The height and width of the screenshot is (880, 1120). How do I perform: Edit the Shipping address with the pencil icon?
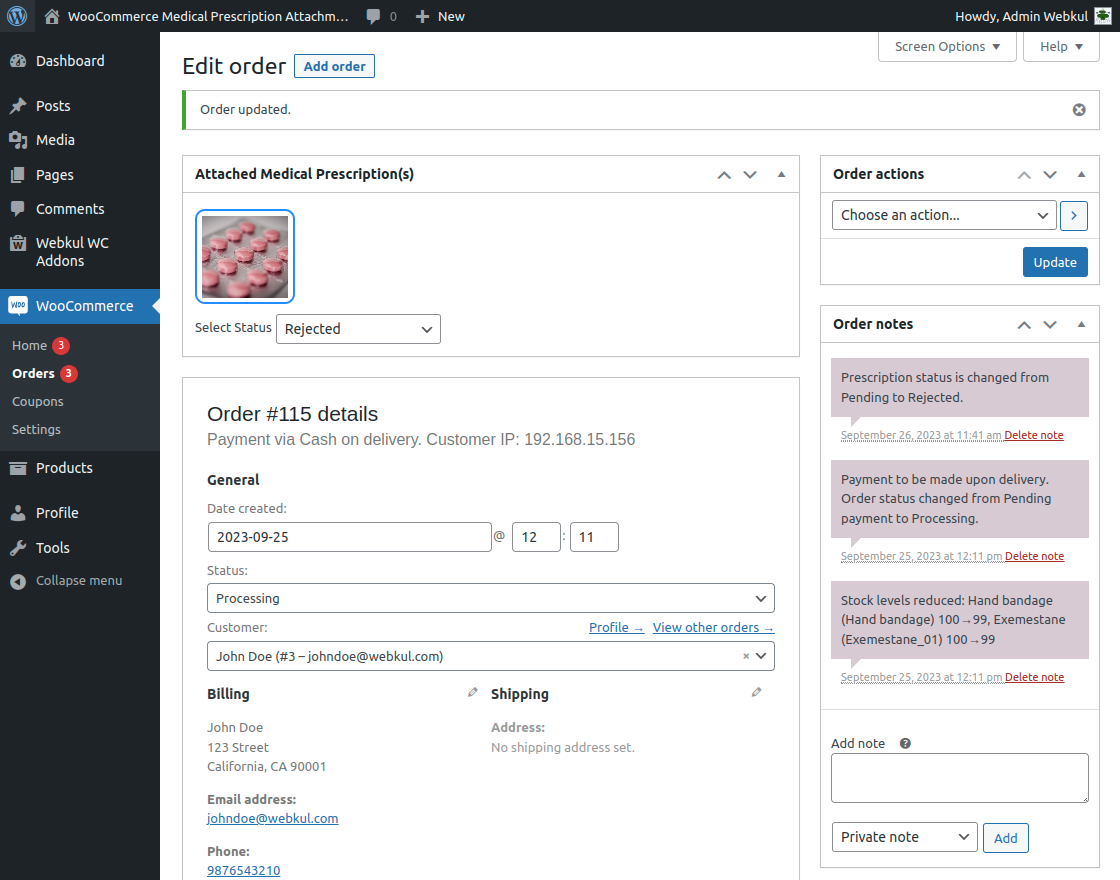click(756, 691)
